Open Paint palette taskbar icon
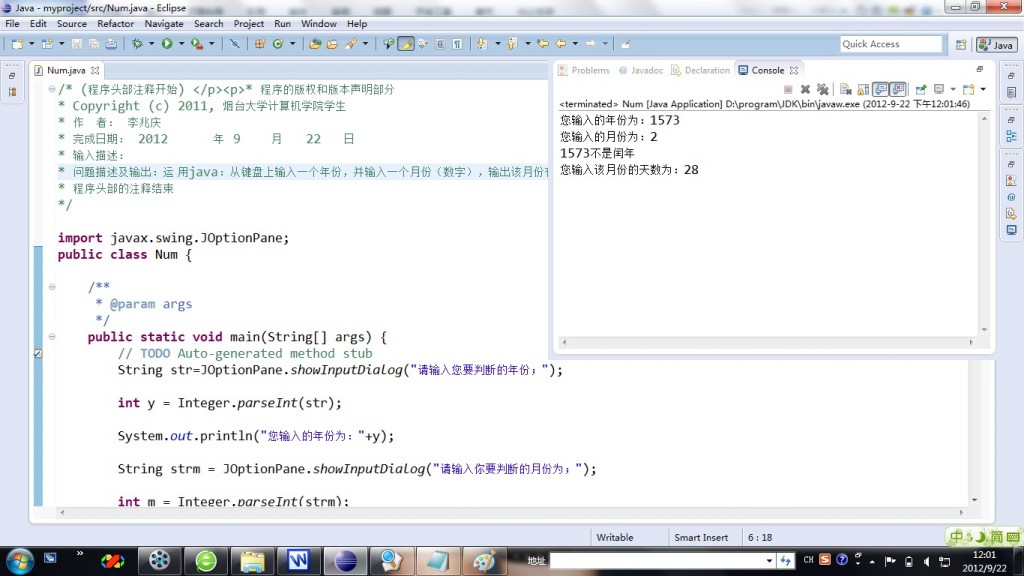The height and width of the screenshot is (576, 1024). pyautogui.click(x=484, y=560)
